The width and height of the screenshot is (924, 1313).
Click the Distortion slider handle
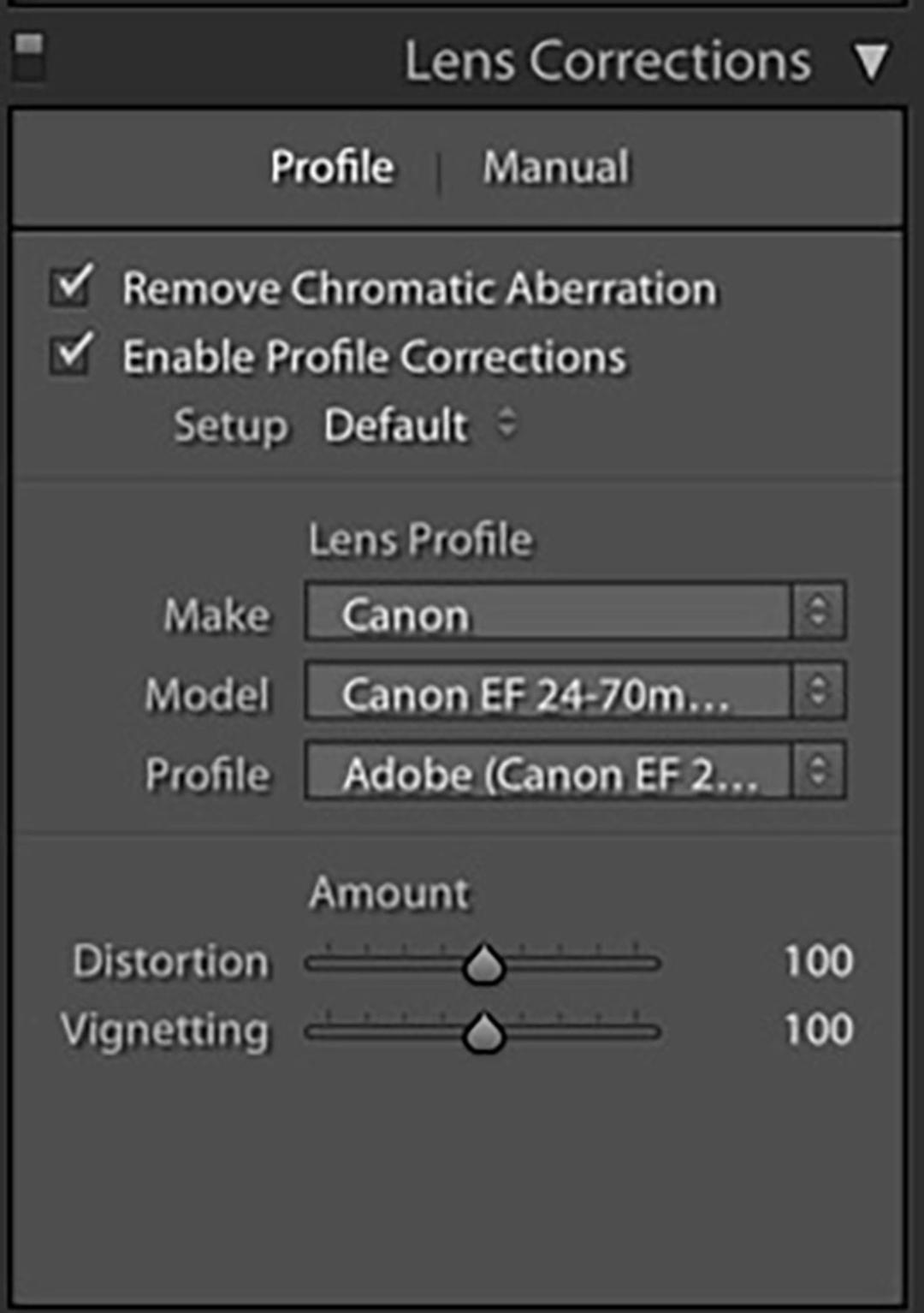pos(484,964)
